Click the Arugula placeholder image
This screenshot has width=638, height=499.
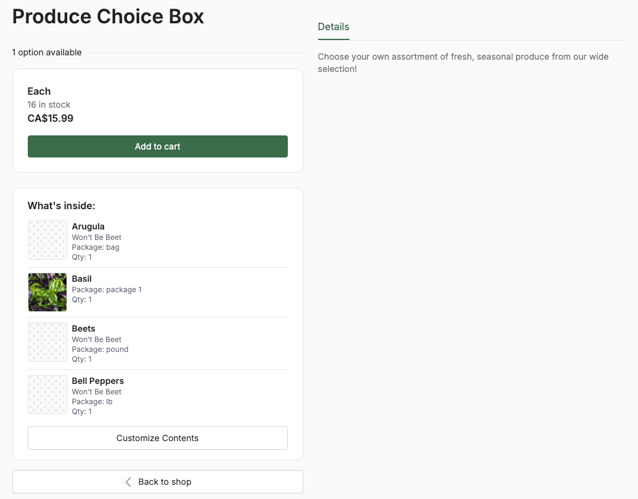click(x=47, y=240)
